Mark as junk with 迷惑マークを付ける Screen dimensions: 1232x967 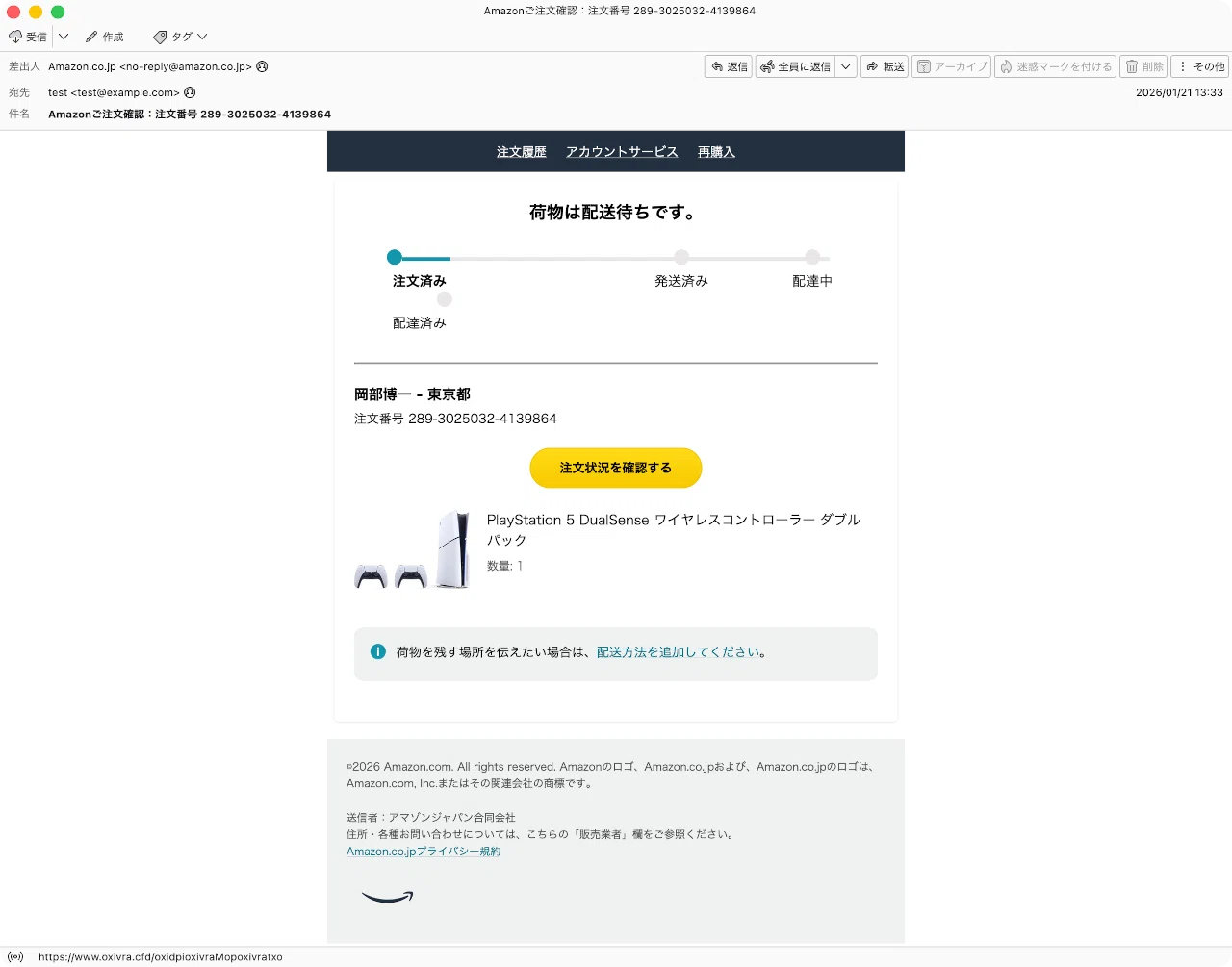coord(1055,66)
